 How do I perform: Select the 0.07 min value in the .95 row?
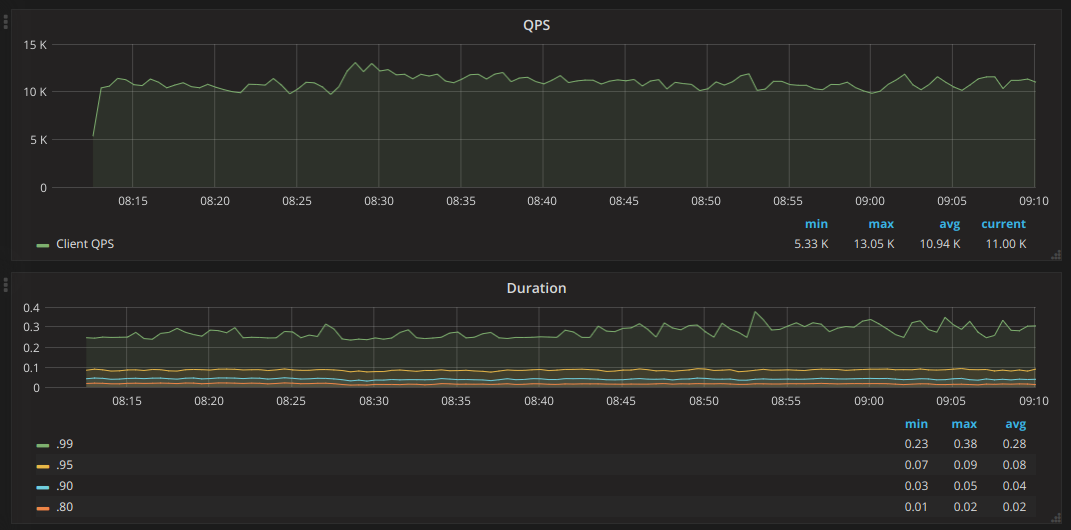[x=917, y=465]
